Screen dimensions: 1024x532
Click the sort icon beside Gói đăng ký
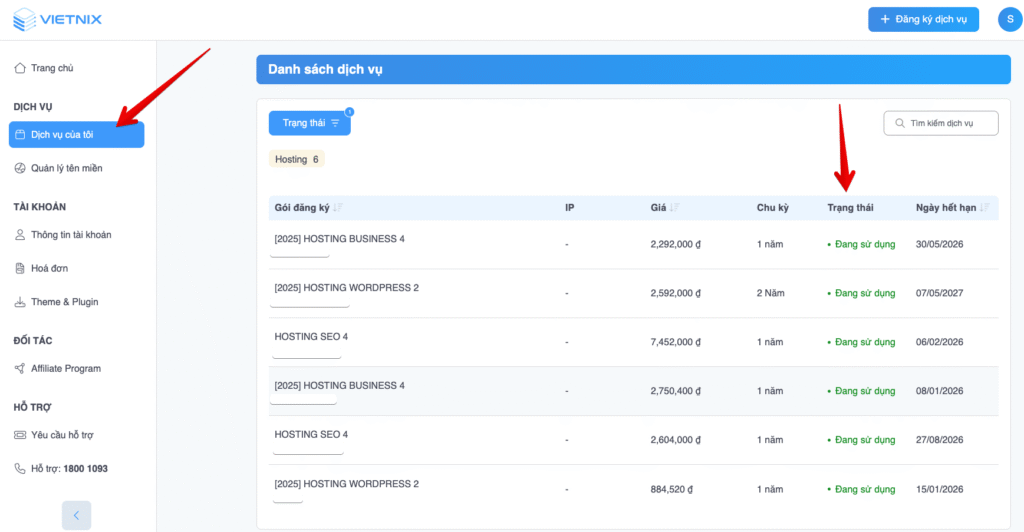coord(338,208)
